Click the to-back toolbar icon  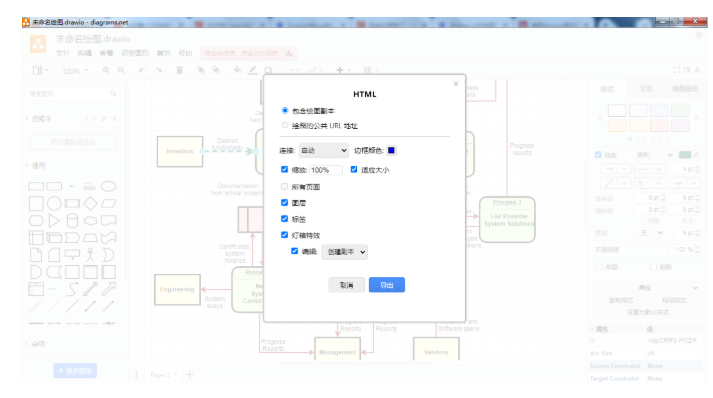[216, 70]
